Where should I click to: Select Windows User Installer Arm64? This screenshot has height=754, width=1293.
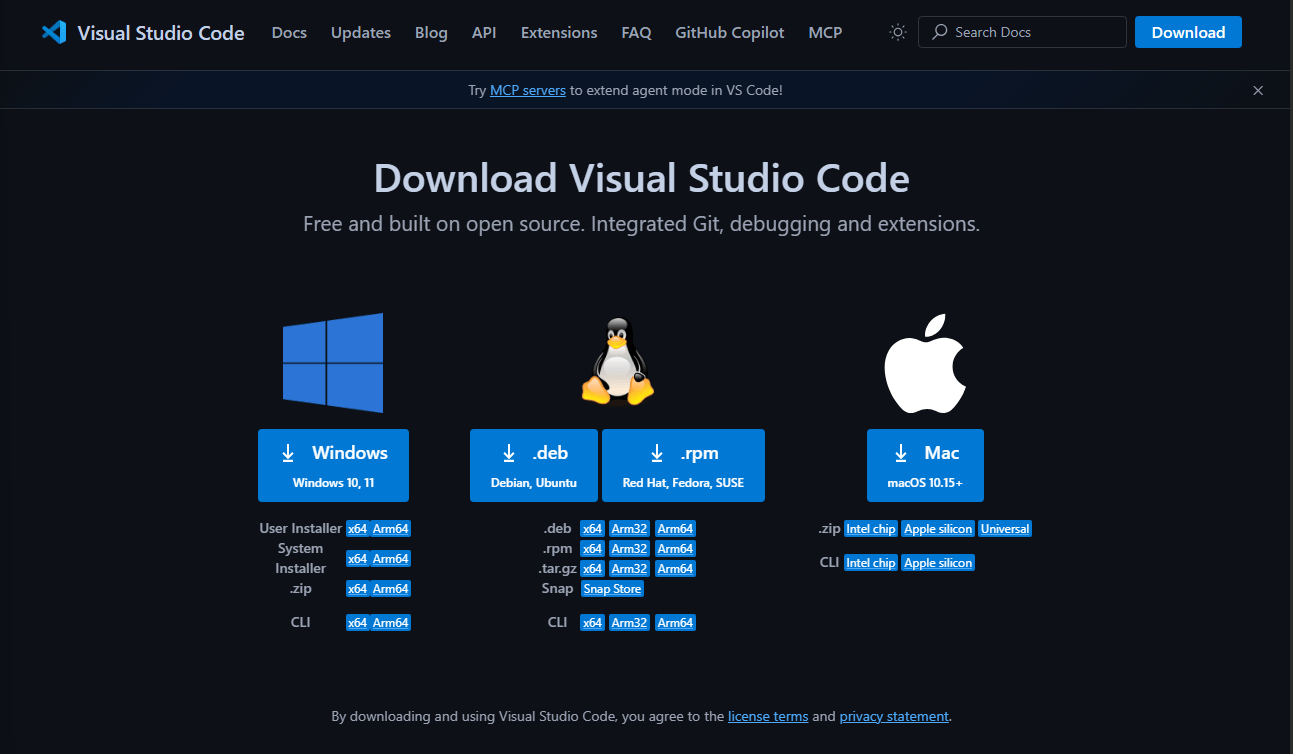391,529
